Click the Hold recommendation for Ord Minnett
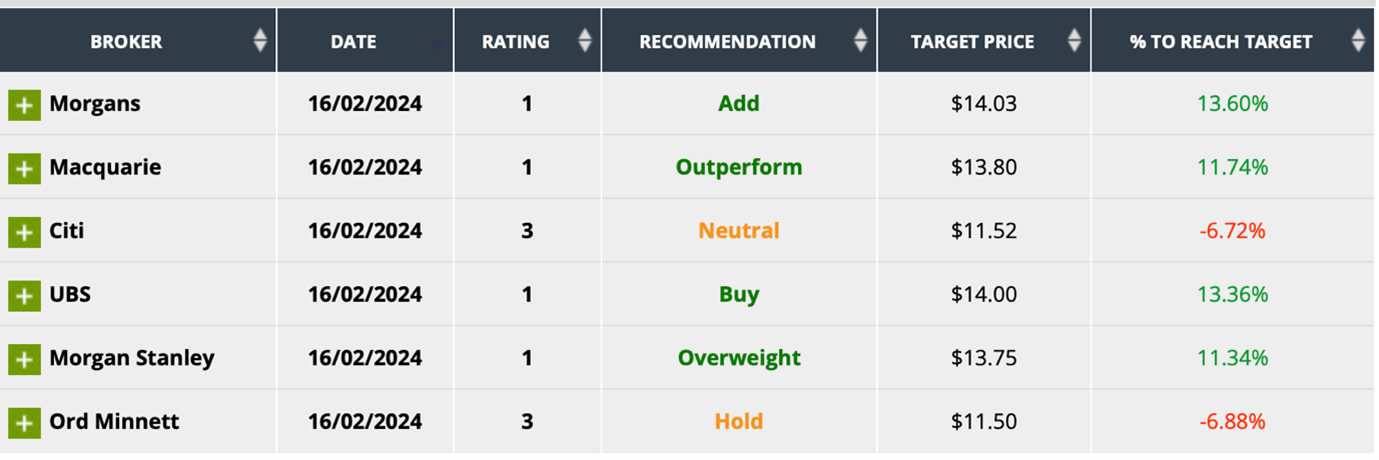Image resolution: width=1379 pixels, height=460 pixels. [x=739, y=422]
